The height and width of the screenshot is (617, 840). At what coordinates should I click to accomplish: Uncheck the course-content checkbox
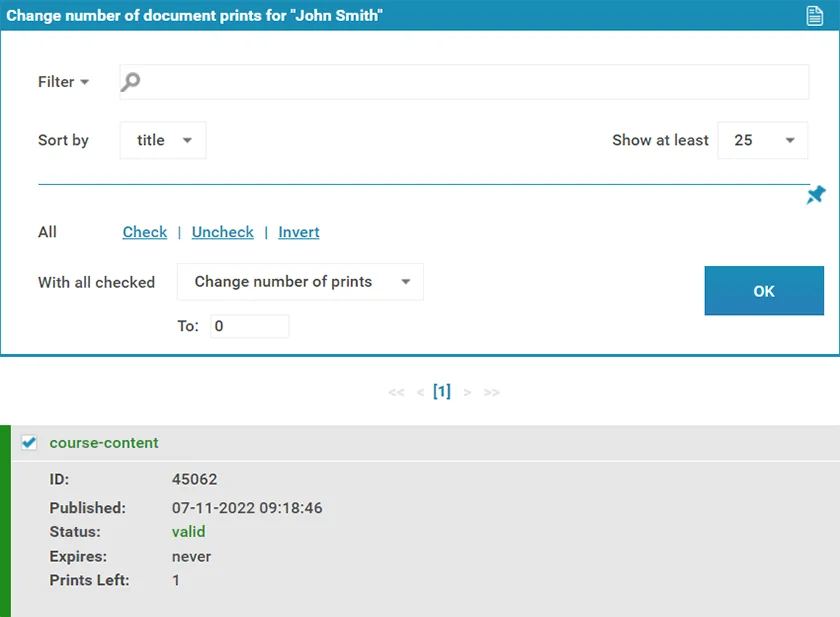pyautogui.click(x=29, y=443)
